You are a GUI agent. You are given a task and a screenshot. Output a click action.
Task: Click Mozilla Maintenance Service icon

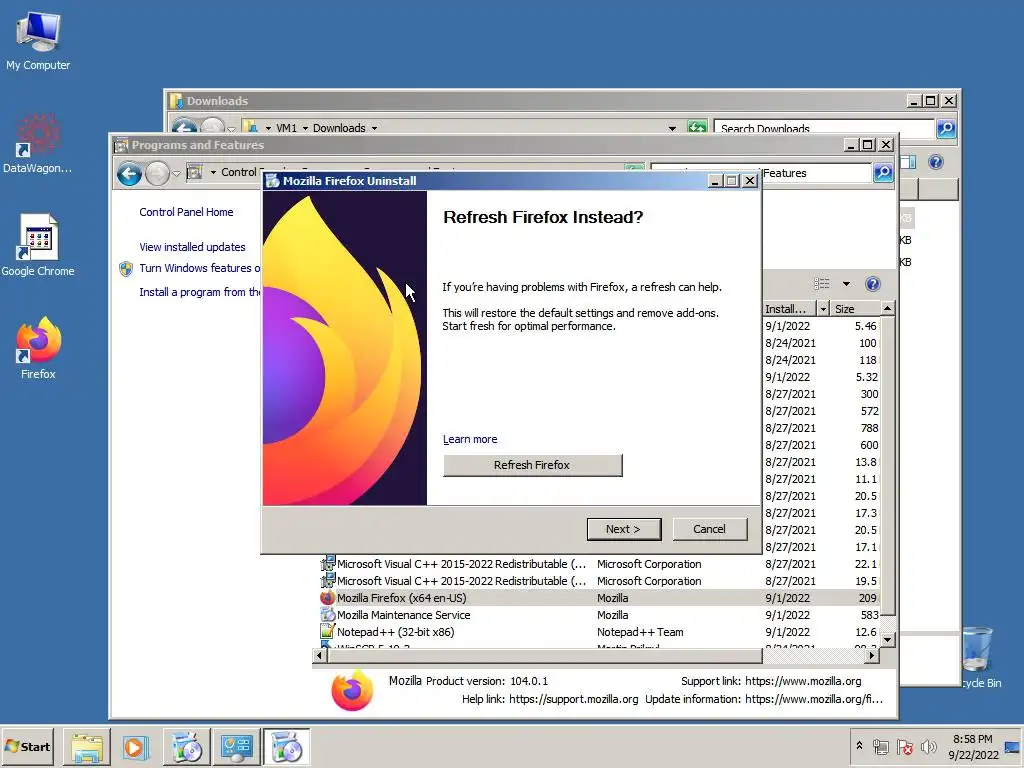[327, 615]
